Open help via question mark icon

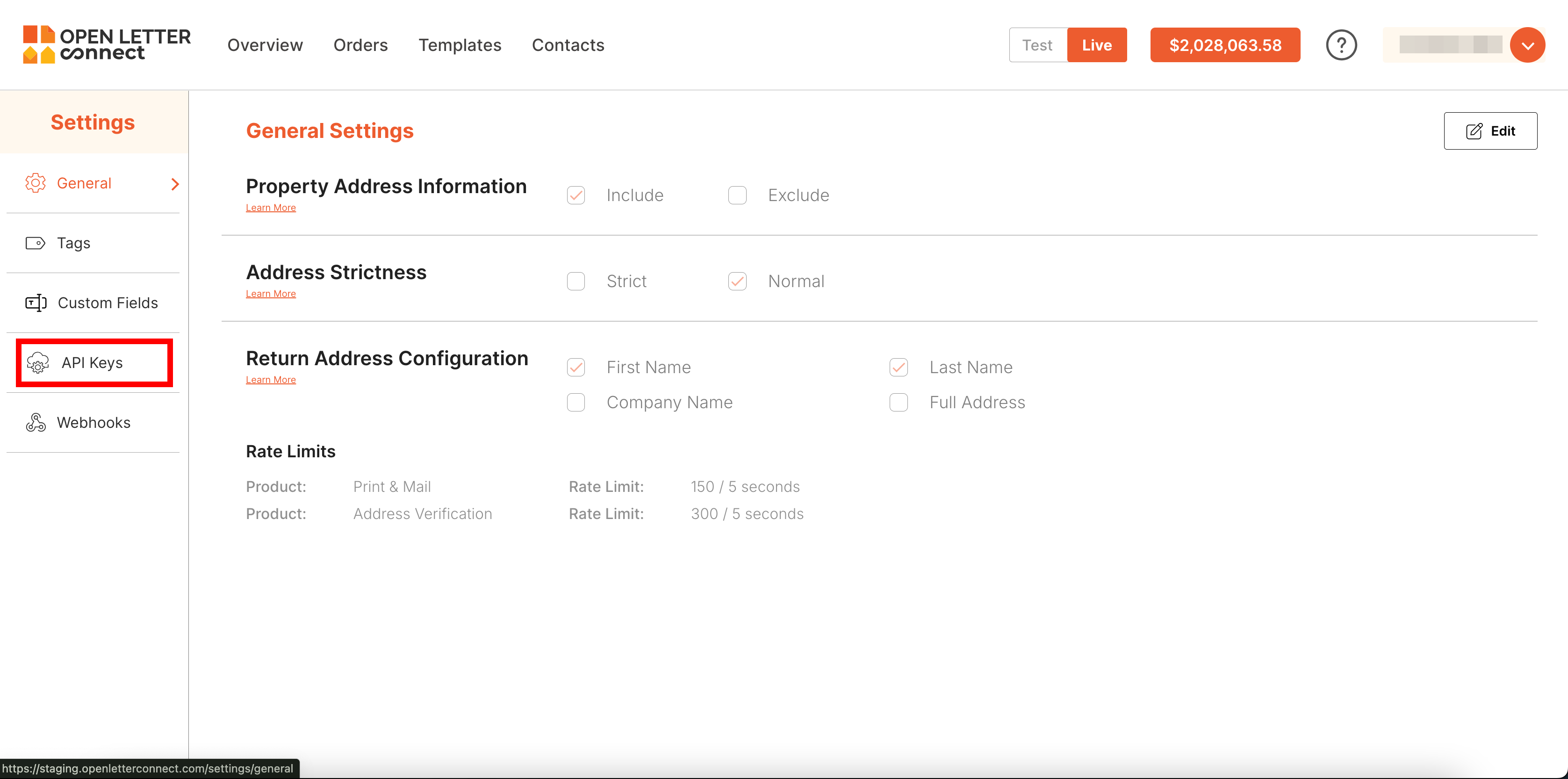click(x=1341, y=45)
